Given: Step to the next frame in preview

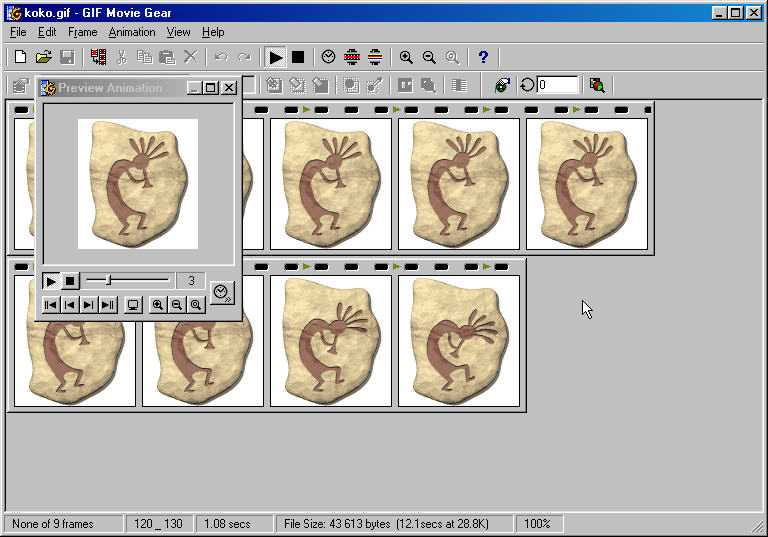Looking at the screenshot, I should pos(88,305).
